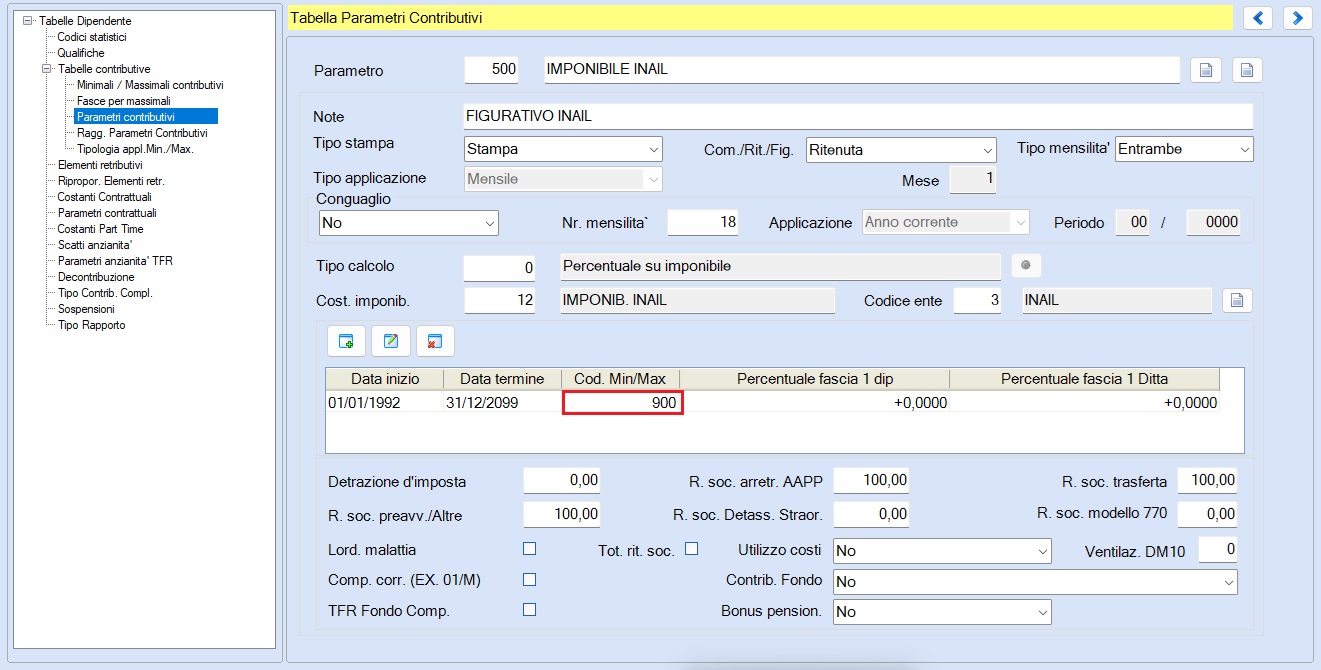The width and height of the screenshot is (1321, 670).
Task: Open Costanti Part Time in tree
Action: tap(101, 229)
